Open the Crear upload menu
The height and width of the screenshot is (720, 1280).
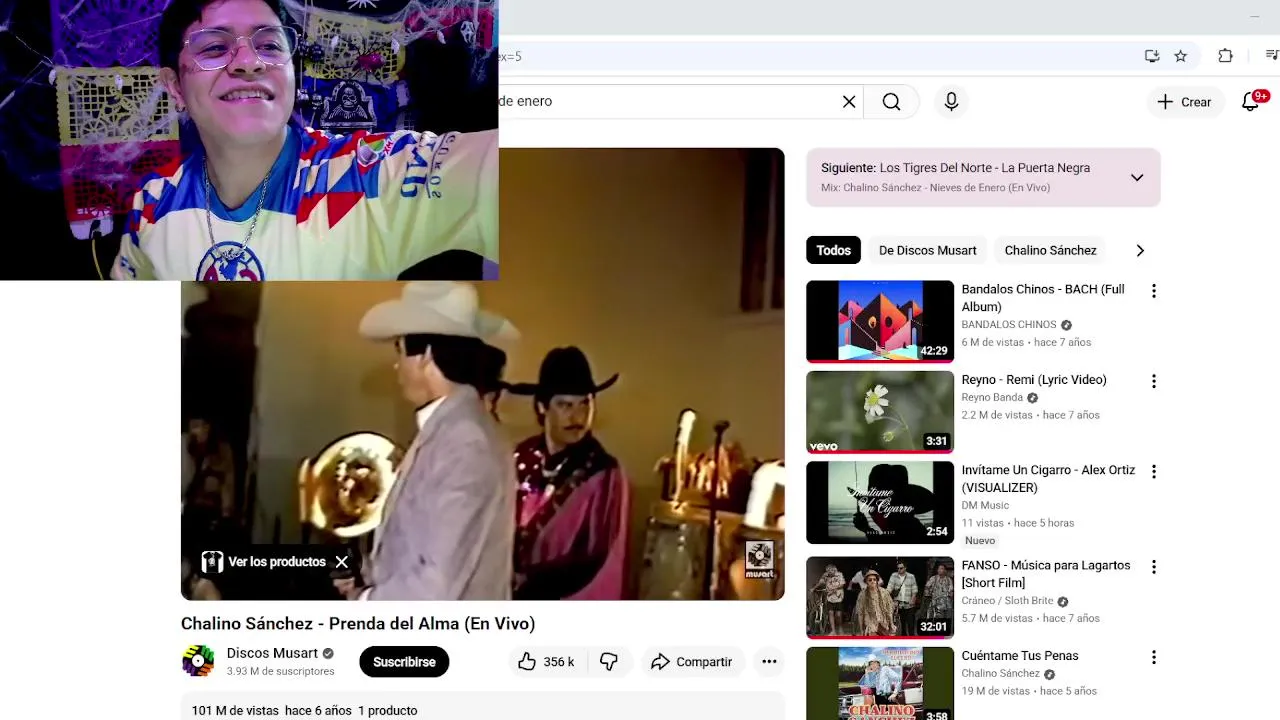pyautogui.click(x=1184, y=102)
